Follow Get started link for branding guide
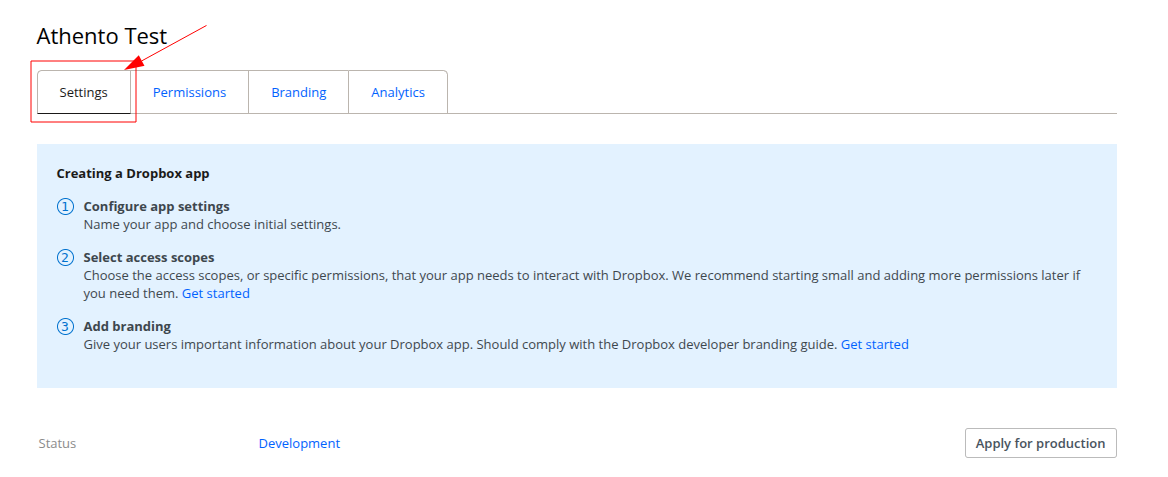This screenshot has width=1168, height=477. pyautogui.click(x=874, y=345)
